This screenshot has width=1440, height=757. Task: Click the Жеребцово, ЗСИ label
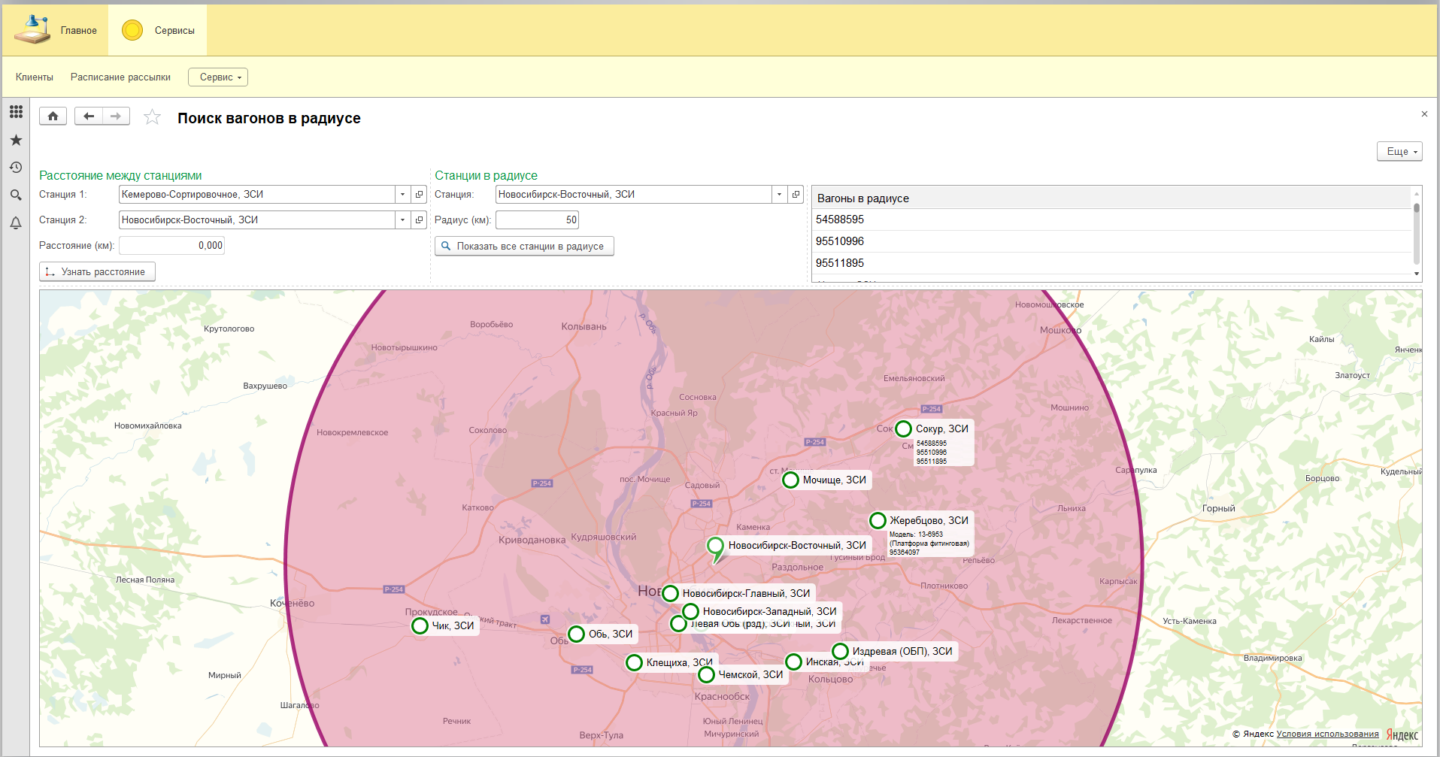coord(929,520)
